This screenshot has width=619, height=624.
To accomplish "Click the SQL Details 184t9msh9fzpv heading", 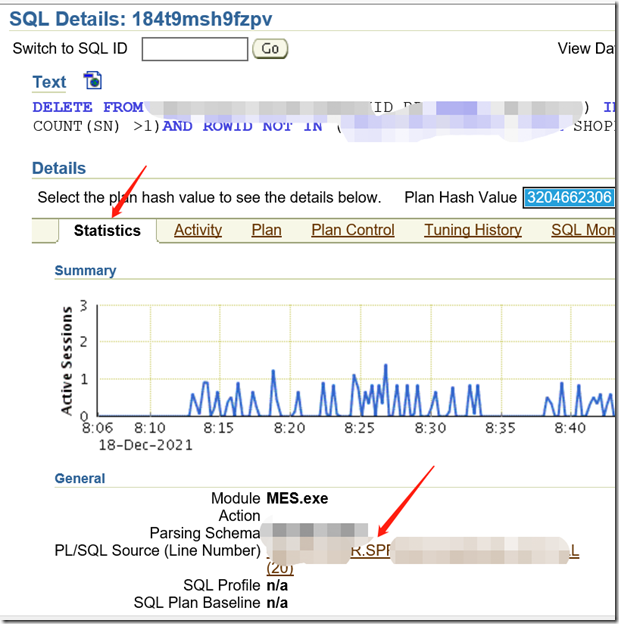I will coord(141,19).
